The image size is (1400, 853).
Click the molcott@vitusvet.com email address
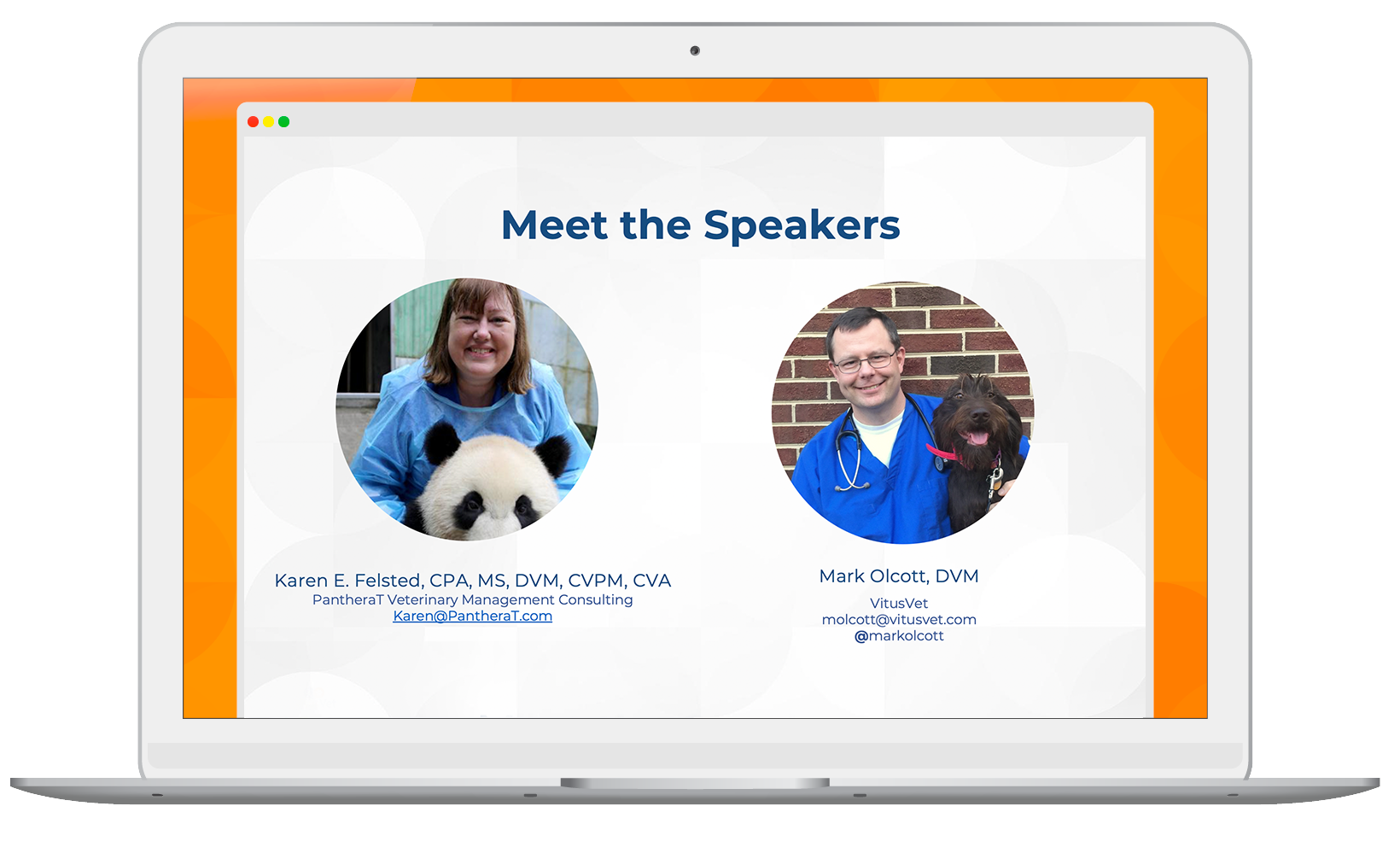point(899,619)
